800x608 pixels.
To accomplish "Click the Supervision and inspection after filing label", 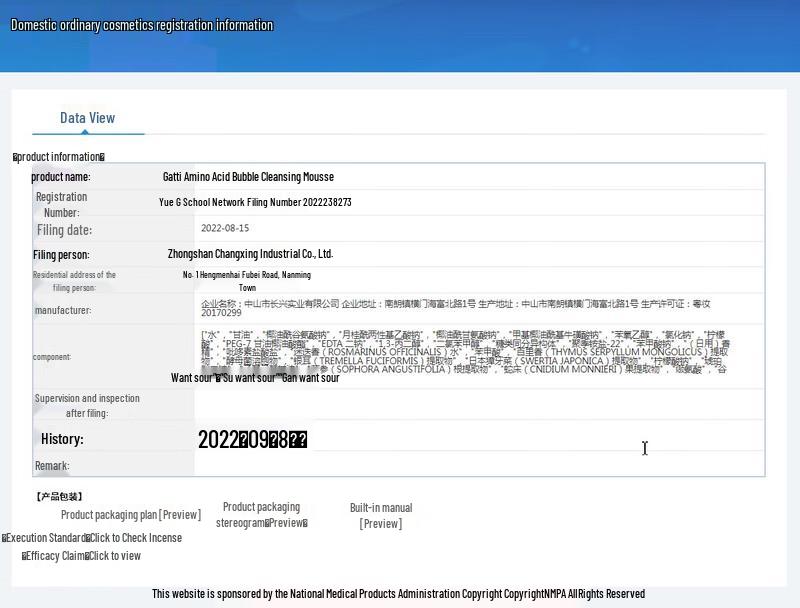I will (87, 405).
